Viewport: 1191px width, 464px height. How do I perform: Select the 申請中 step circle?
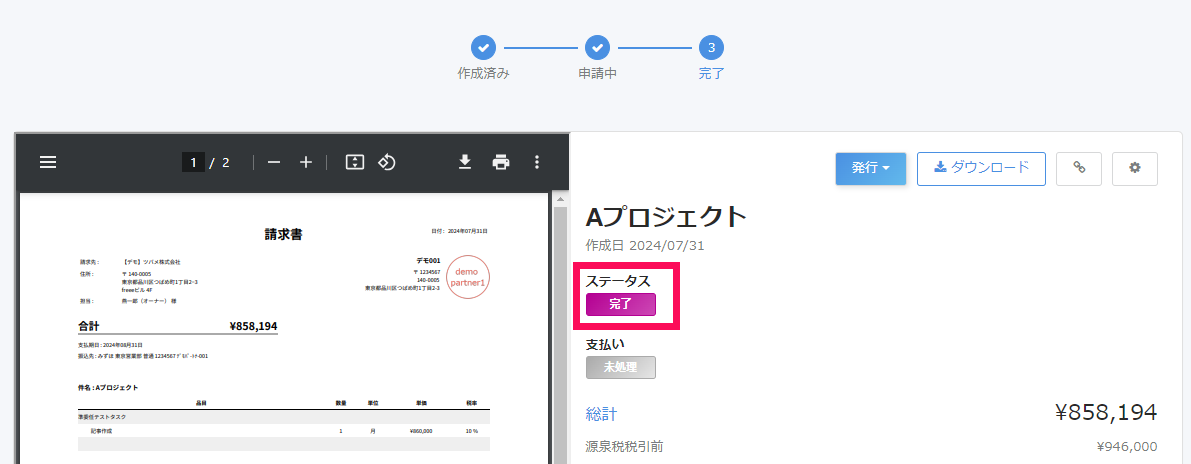click(597, 48)
